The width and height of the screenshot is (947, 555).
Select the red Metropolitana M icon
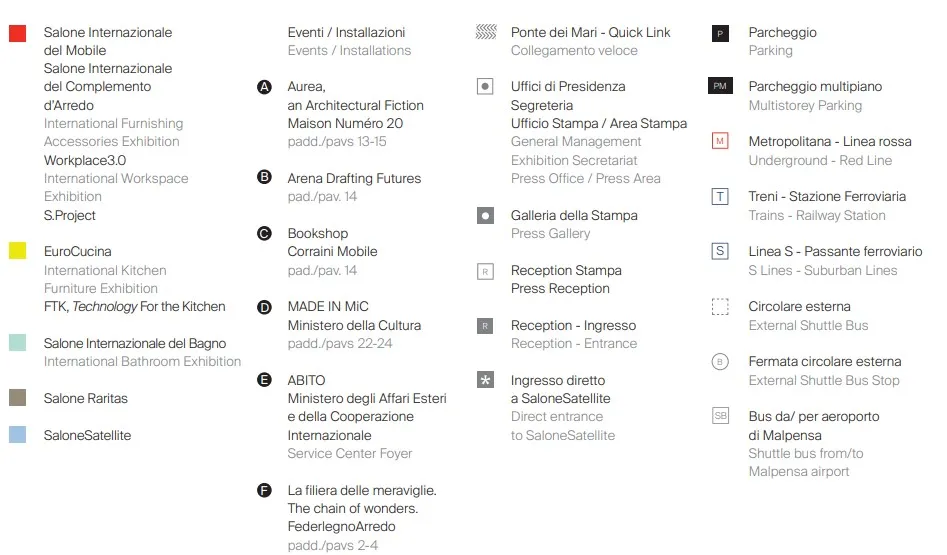[720, 142]
